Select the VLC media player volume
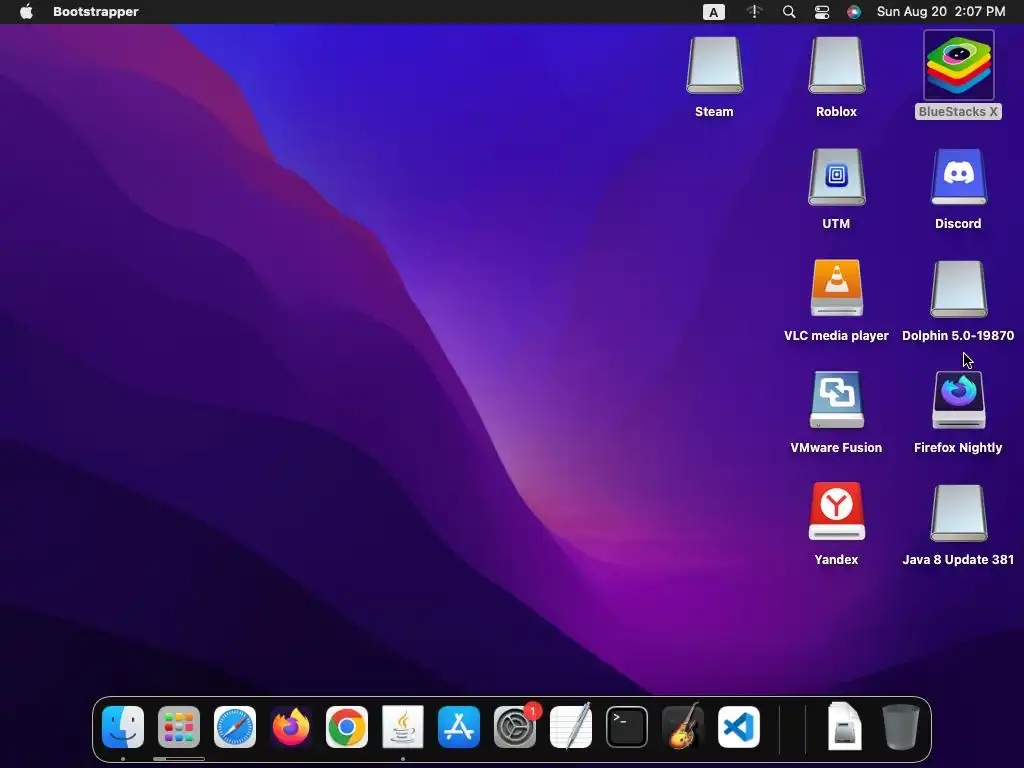This screenshot has height=768, width=1024. point(837,288)
